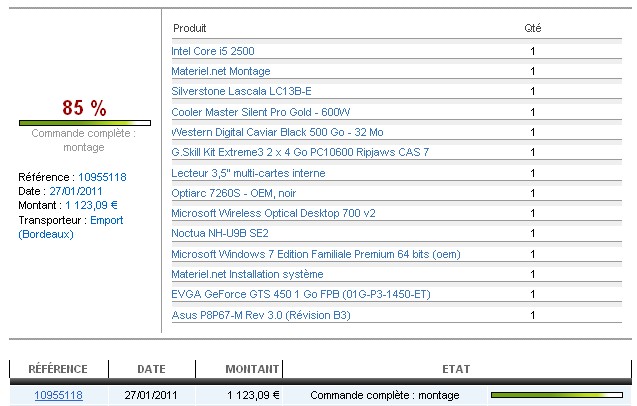Click the reference number 10955118 in left panel
The width and height of the screenshot is (637, 406).
(x=102, y=177)
